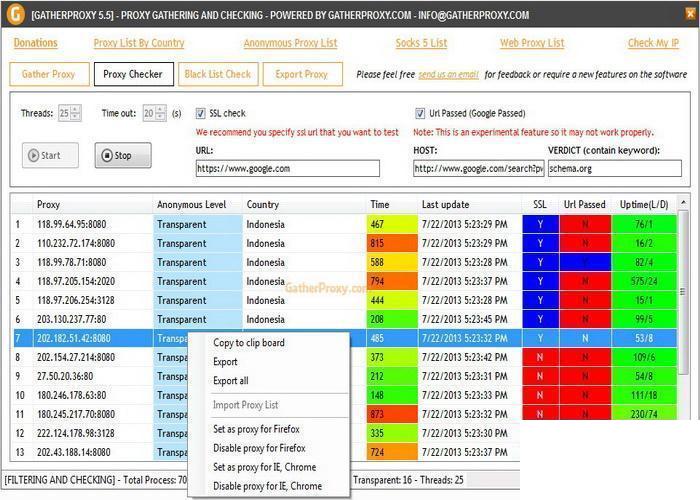Select proxy 118.99.64.95:8080
This screenshot has height=500, width=700.
[72, 224]
